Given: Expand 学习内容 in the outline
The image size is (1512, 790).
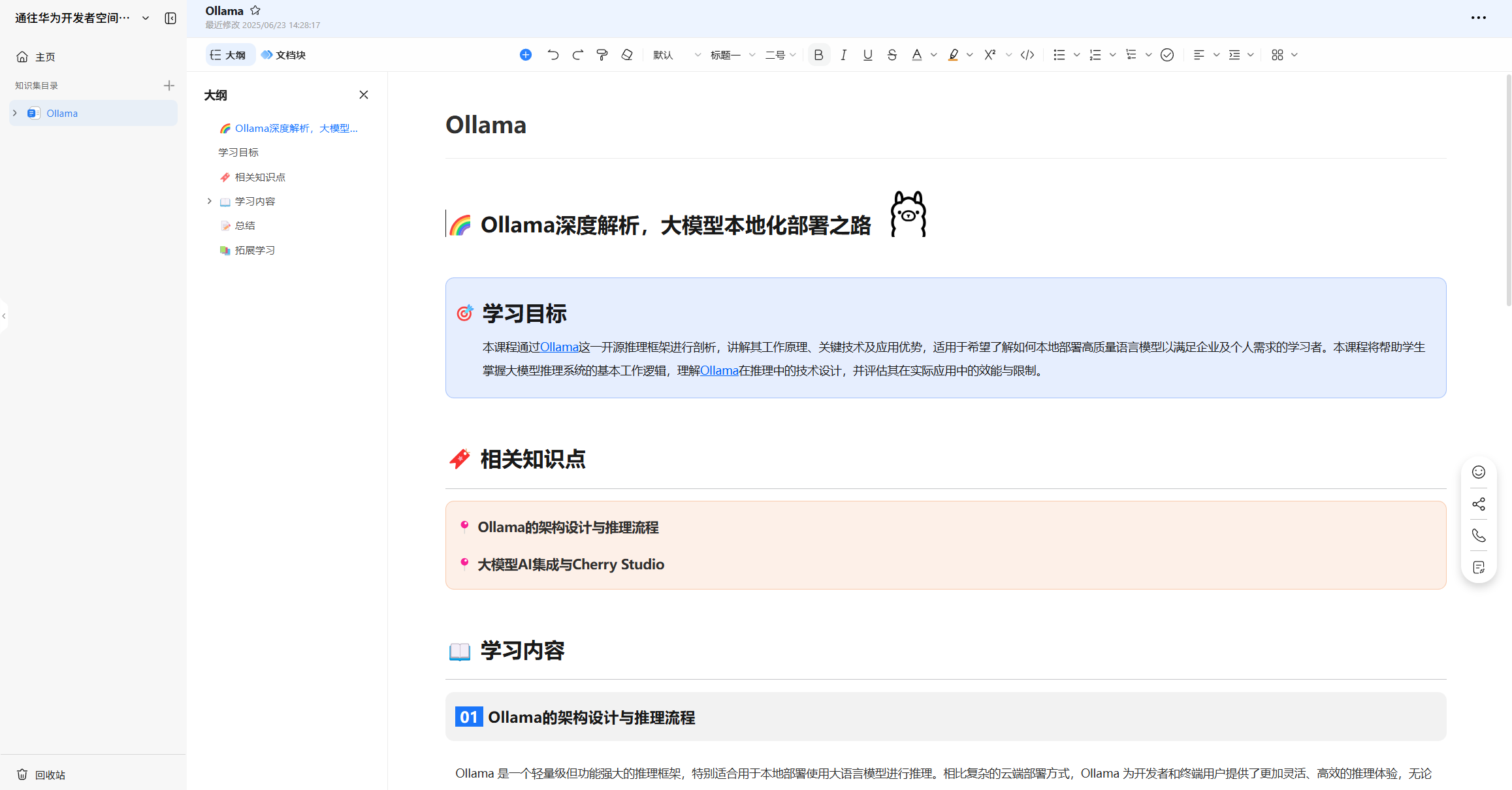Looking at the screenshot, I should click(209, 201).
